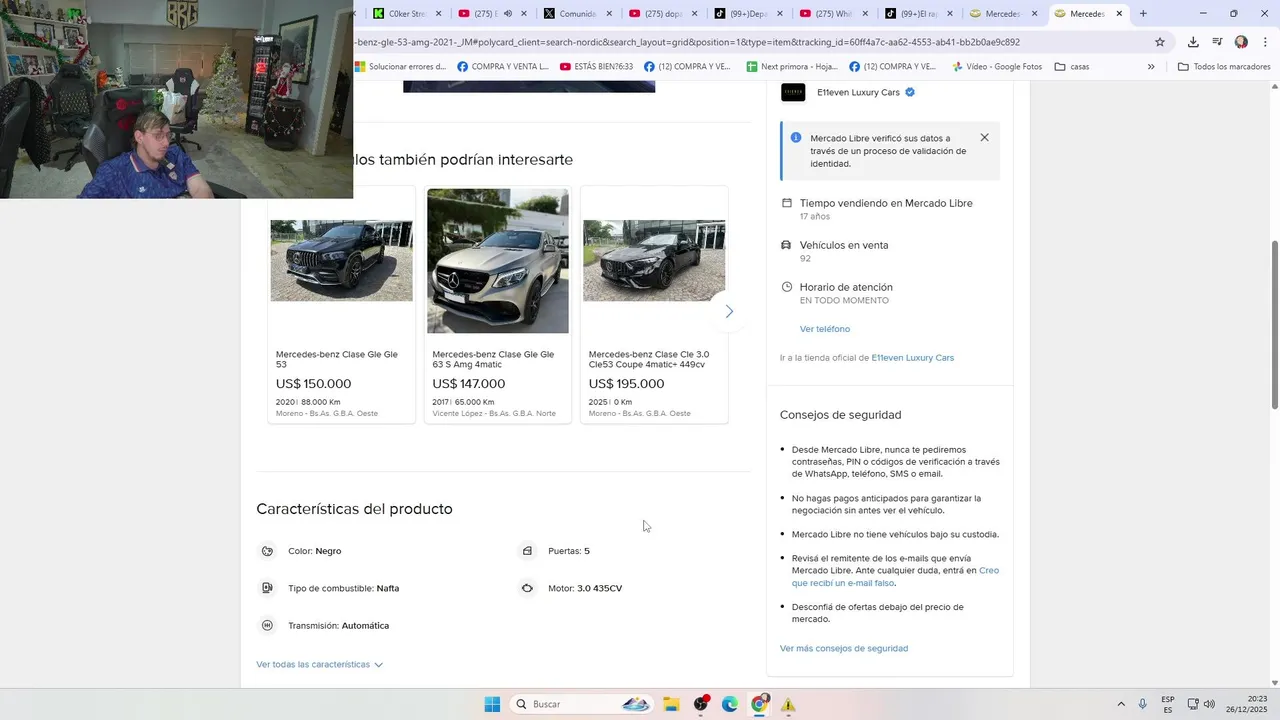
Task: Show more bookmarks with the overflow chevron
Action: point(1151,67)
